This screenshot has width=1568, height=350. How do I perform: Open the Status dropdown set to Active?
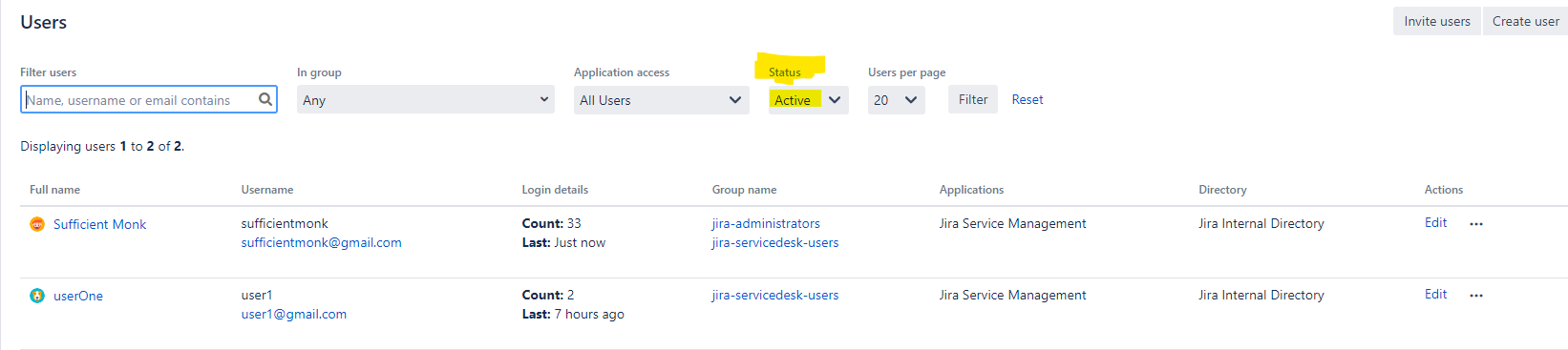pyautogui.click(x=809, y=100)
